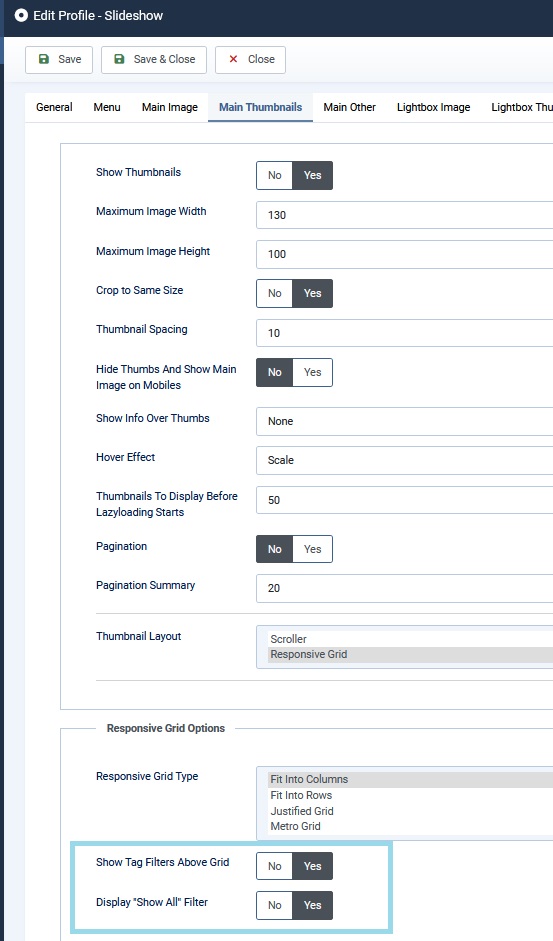Click the Thumbnail Spacing input field

pos(405,333)
